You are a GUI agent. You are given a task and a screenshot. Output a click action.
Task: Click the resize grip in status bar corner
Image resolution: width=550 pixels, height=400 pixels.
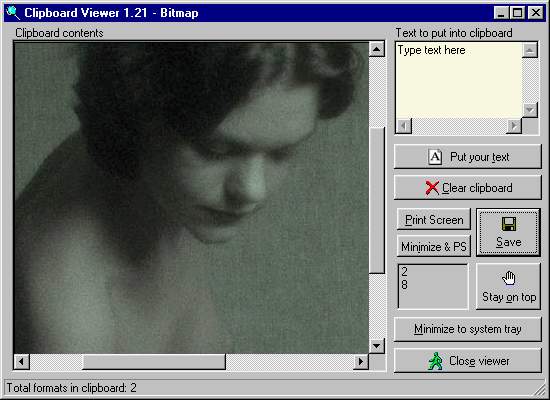(x=540, y=390)
